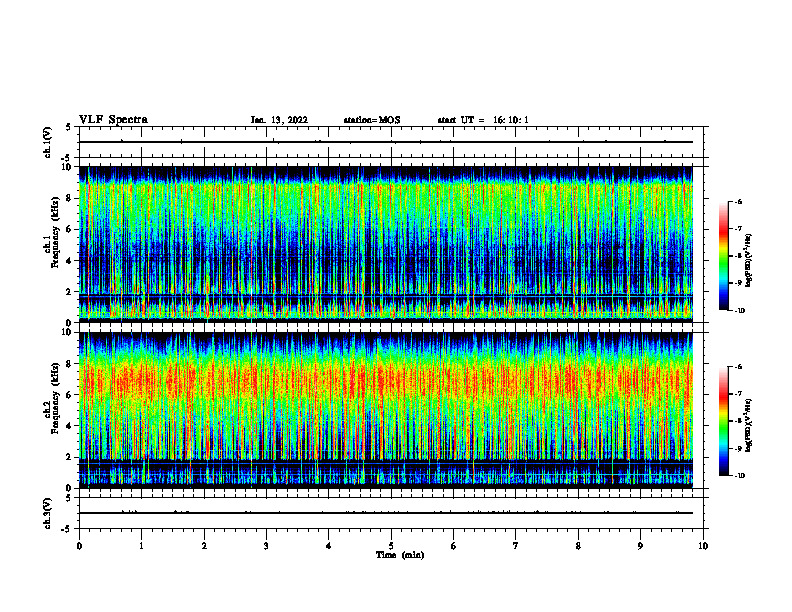This screenshot has width=792, height=612.
Task: Click tick label "10" on the Time axis
Action: [x=703, y=546]
